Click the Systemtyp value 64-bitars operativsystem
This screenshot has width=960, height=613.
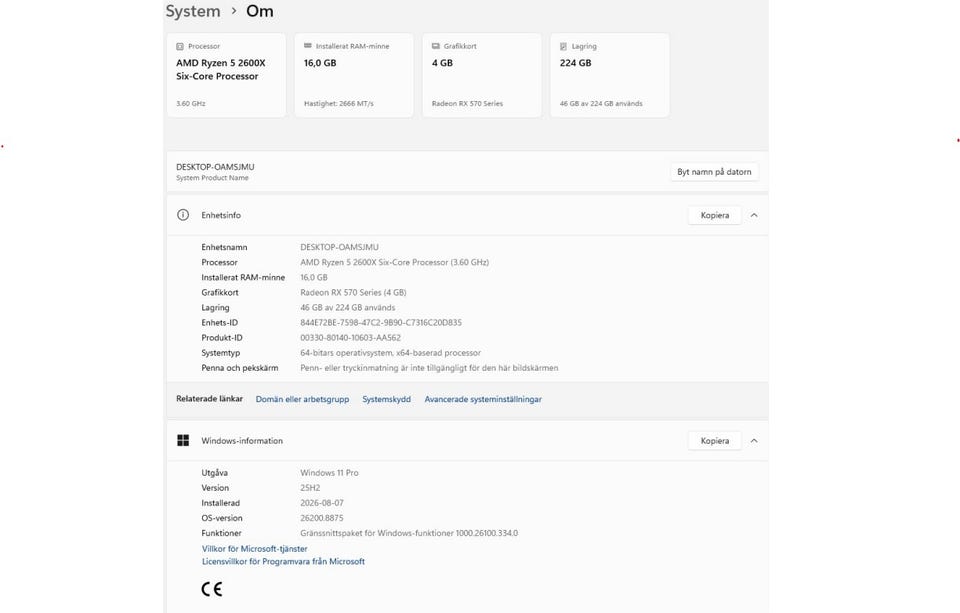pyautogui.click(x=391, y=353)
